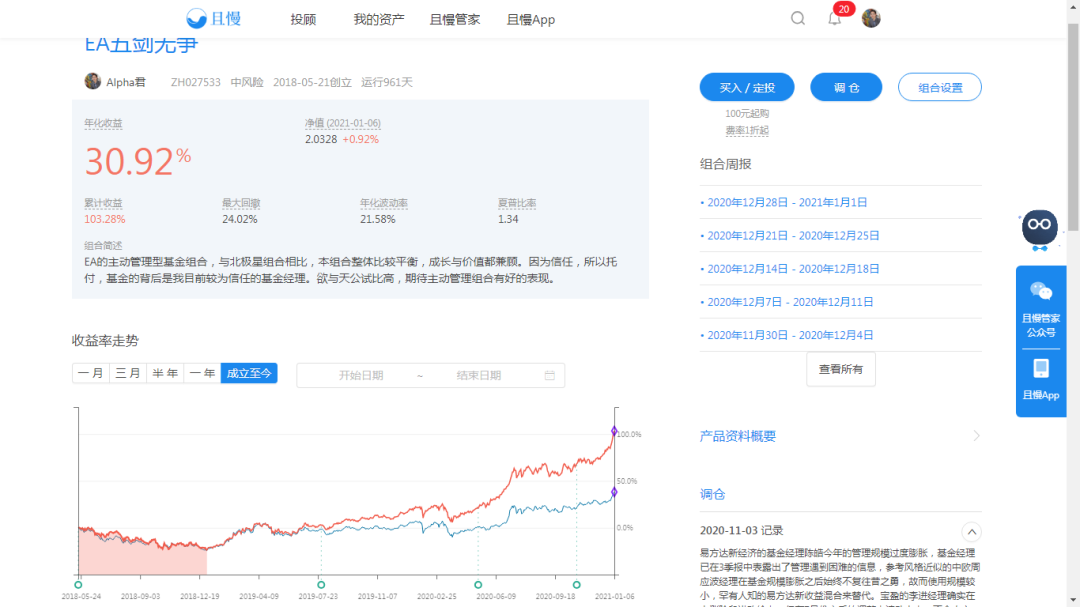Expand the 产品资料概要 arrow

tap(976, 435)
